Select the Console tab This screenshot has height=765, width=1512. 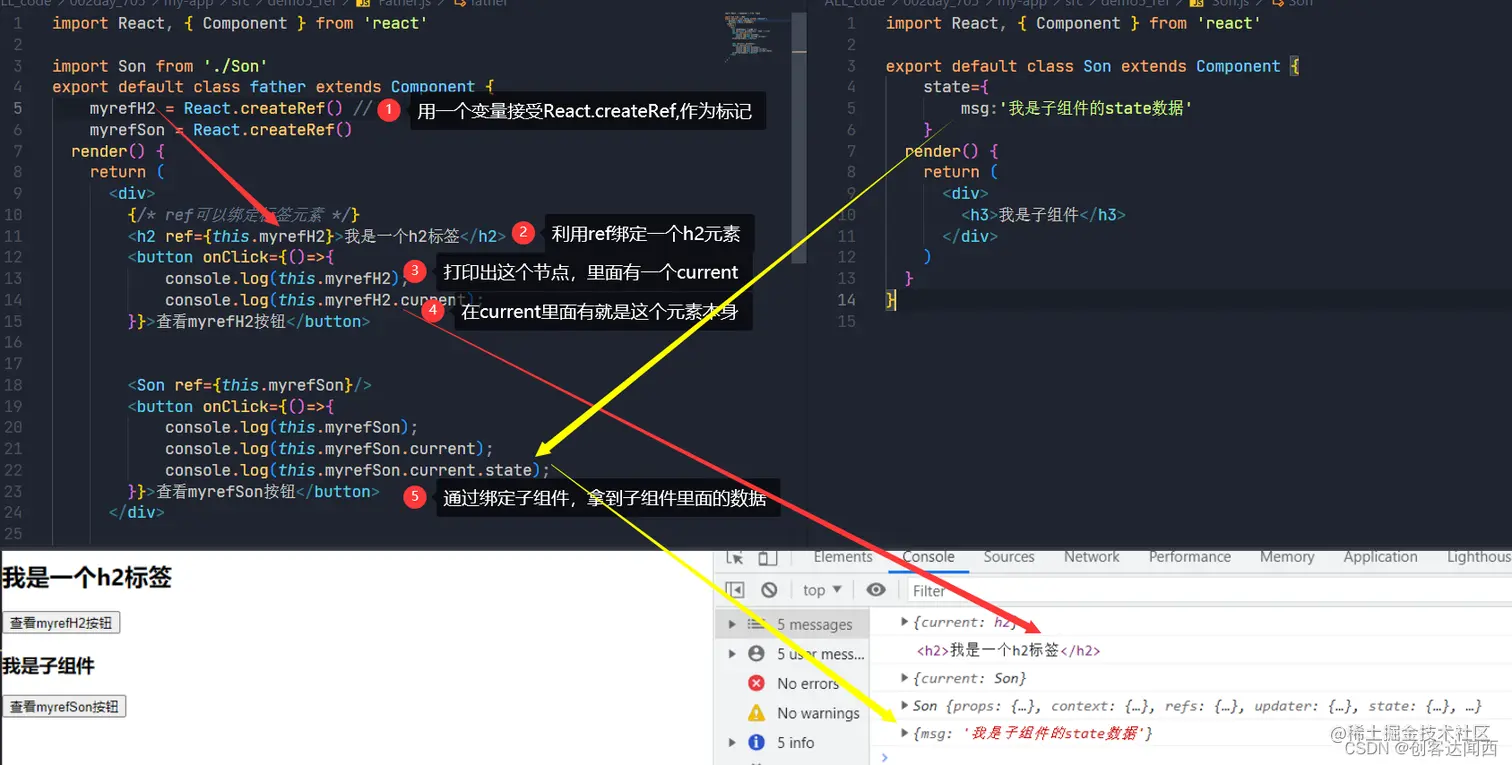pyautogui.click(x=928, y=557)
